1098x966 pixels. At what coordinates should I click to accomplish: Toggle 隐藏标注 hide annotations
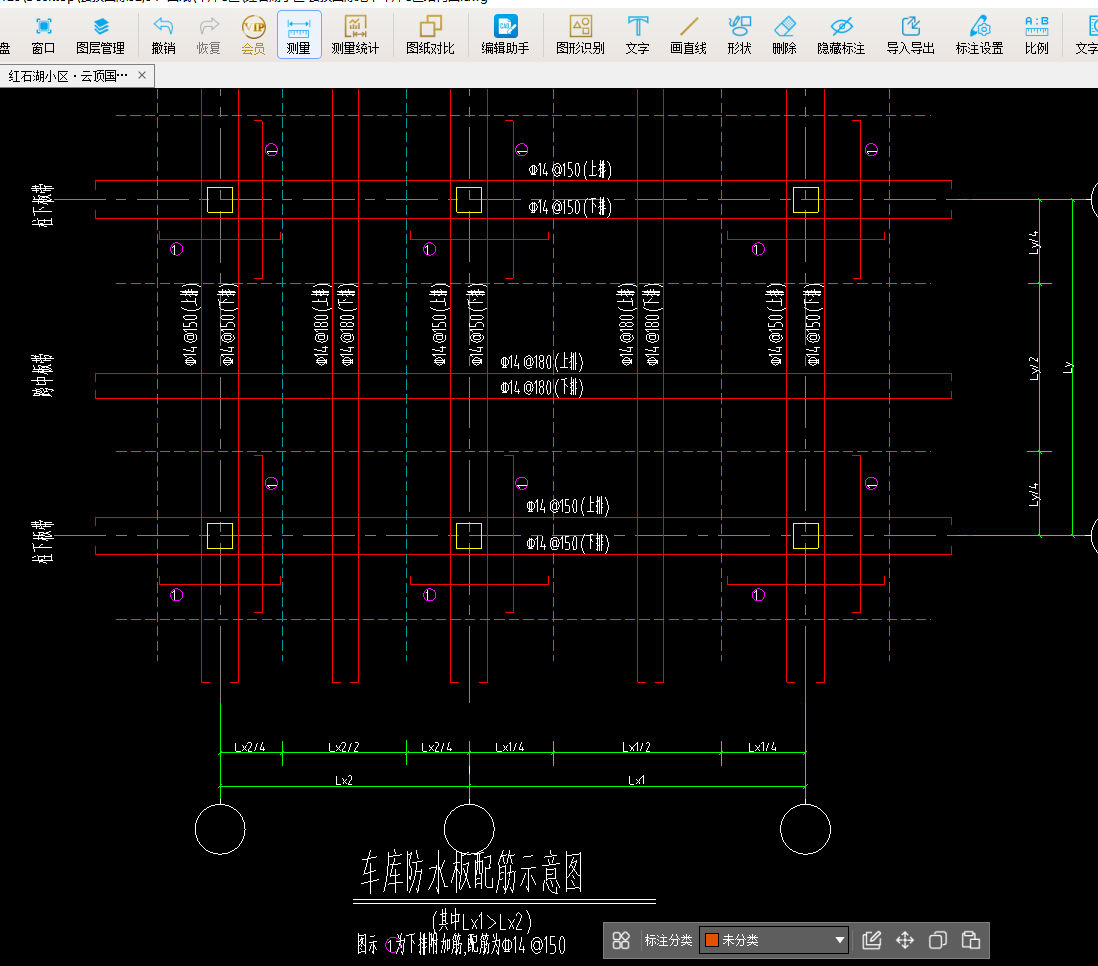[841, 36]
